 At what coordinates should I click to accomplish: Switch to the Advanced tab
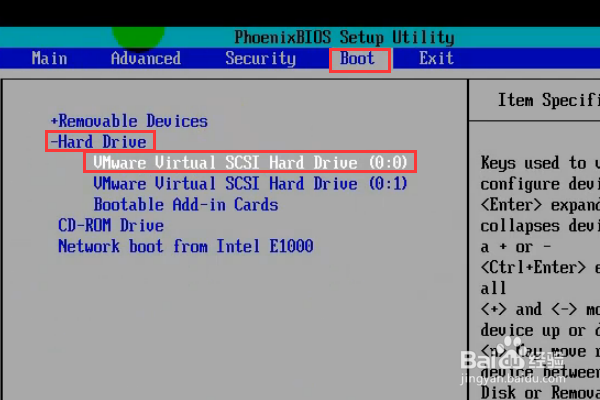coord(146,59)
